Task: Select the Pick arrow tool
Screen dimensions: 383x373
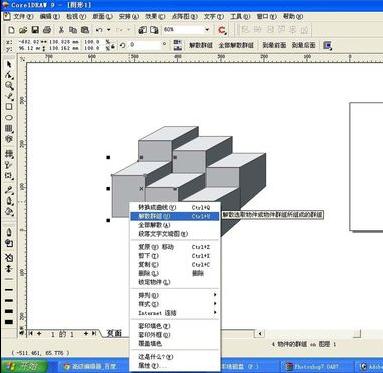Action: coord(9,64)
